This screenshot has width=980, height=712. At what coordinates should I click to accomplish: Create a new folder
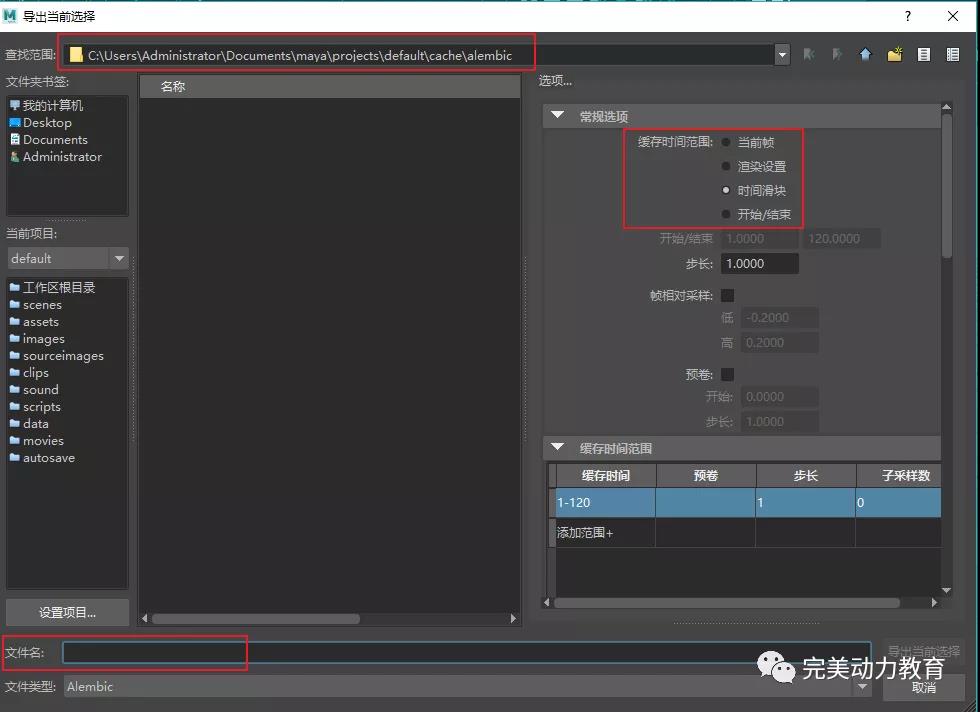(x=895, y=55)
